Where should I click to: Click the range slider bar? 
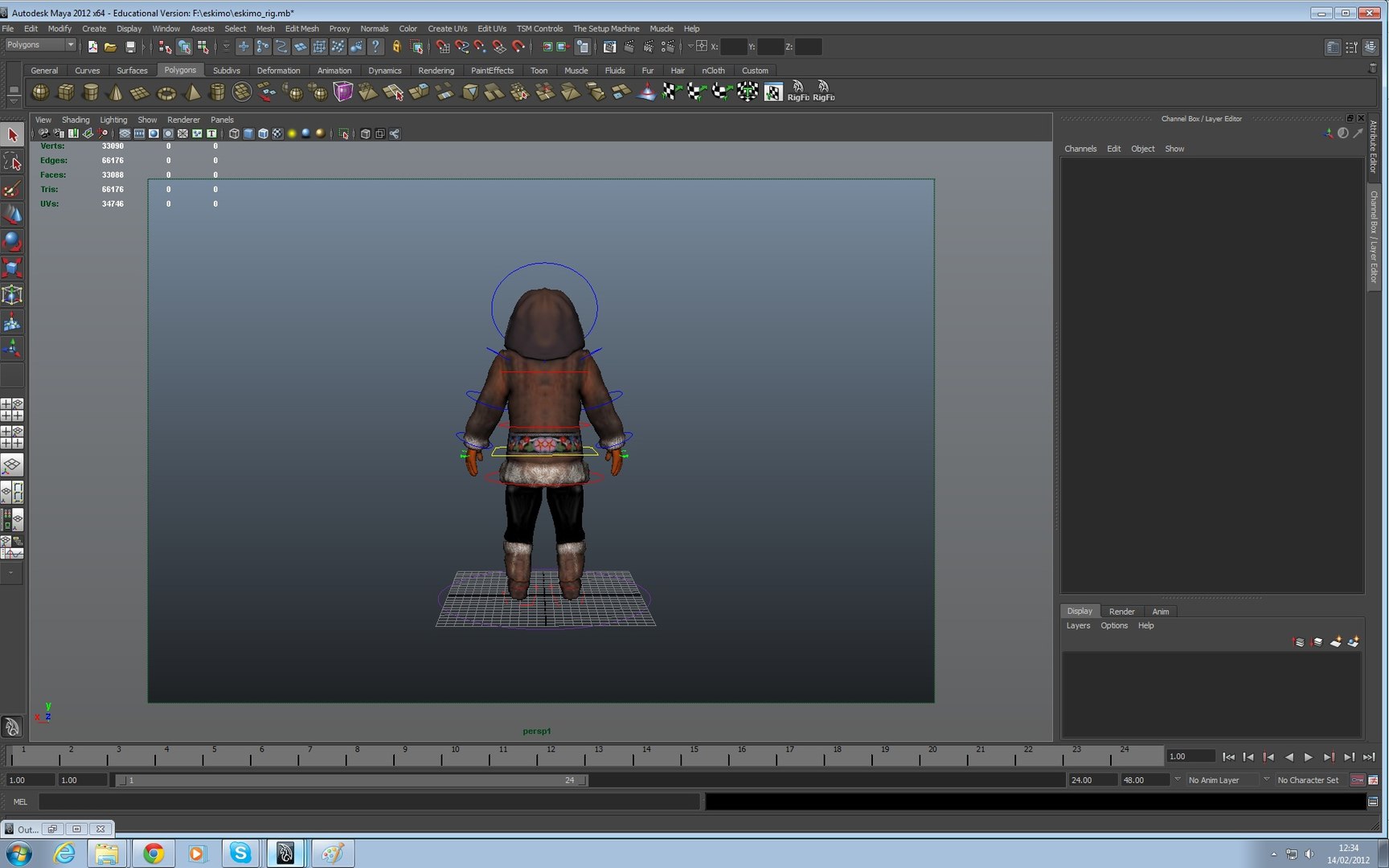pos(352,780)
